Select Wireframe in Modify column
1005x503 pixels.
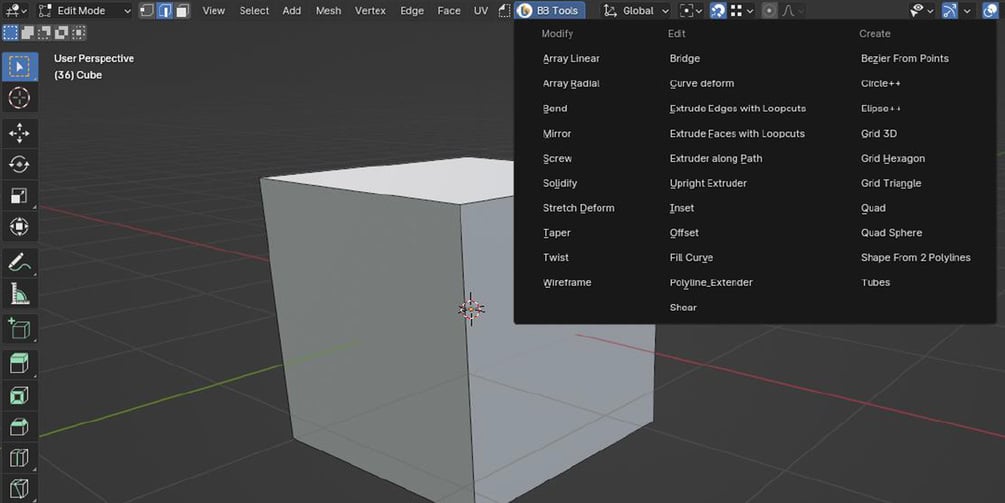(x=567, y=283)
